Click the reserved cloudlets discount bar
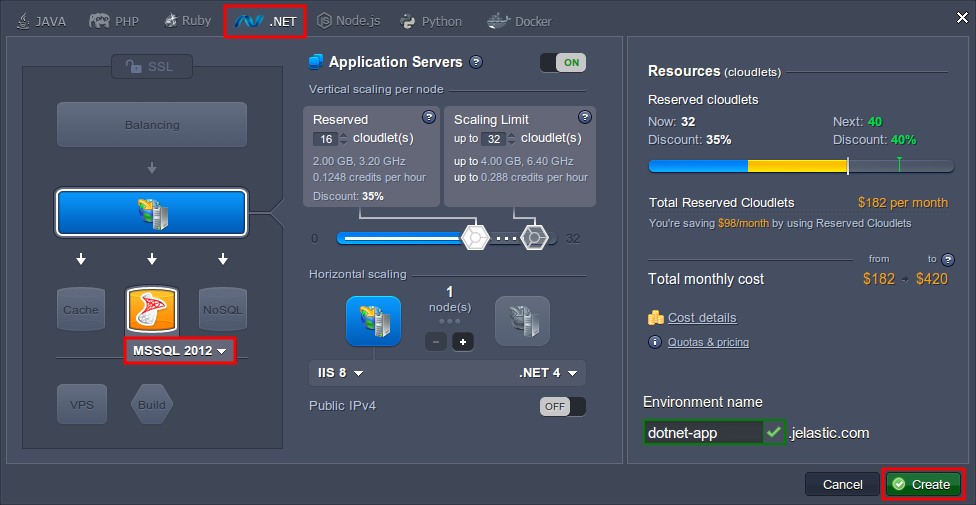The height and width of the screenshot is (505, 976). click(x=801, y=166)
